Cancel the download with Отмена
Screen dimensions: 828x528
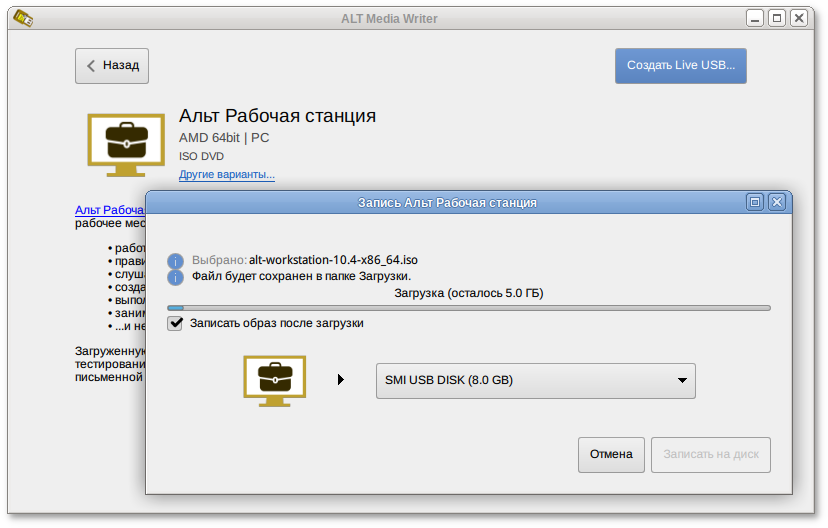pos(611,454)
